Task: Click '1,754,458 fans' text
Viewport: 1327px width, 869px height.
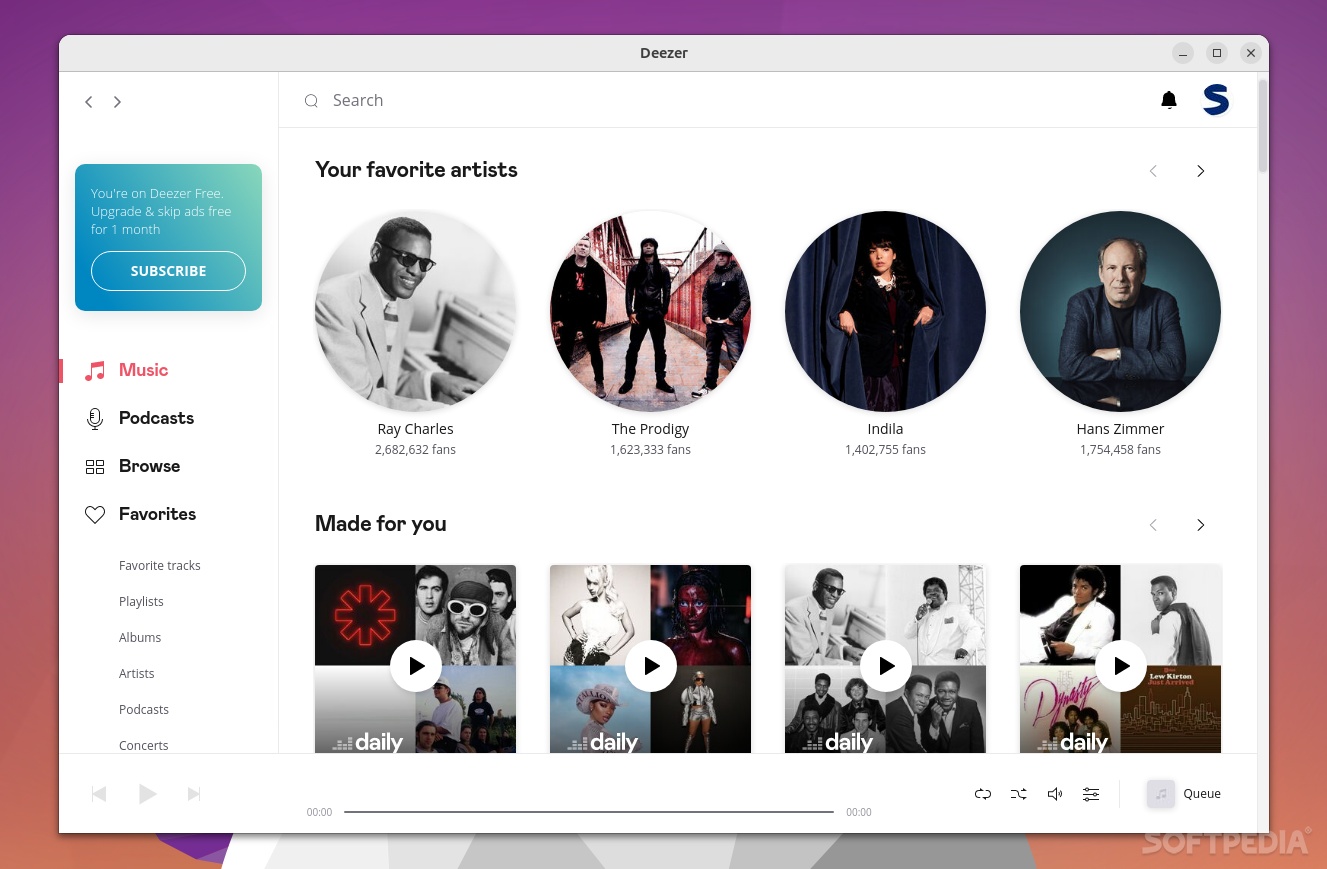Action: (1121, 450)
